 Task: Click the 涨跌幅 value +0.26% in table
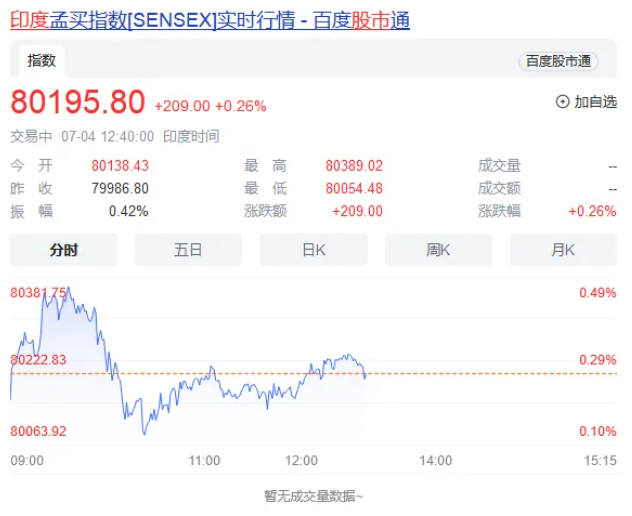point(592,211)
